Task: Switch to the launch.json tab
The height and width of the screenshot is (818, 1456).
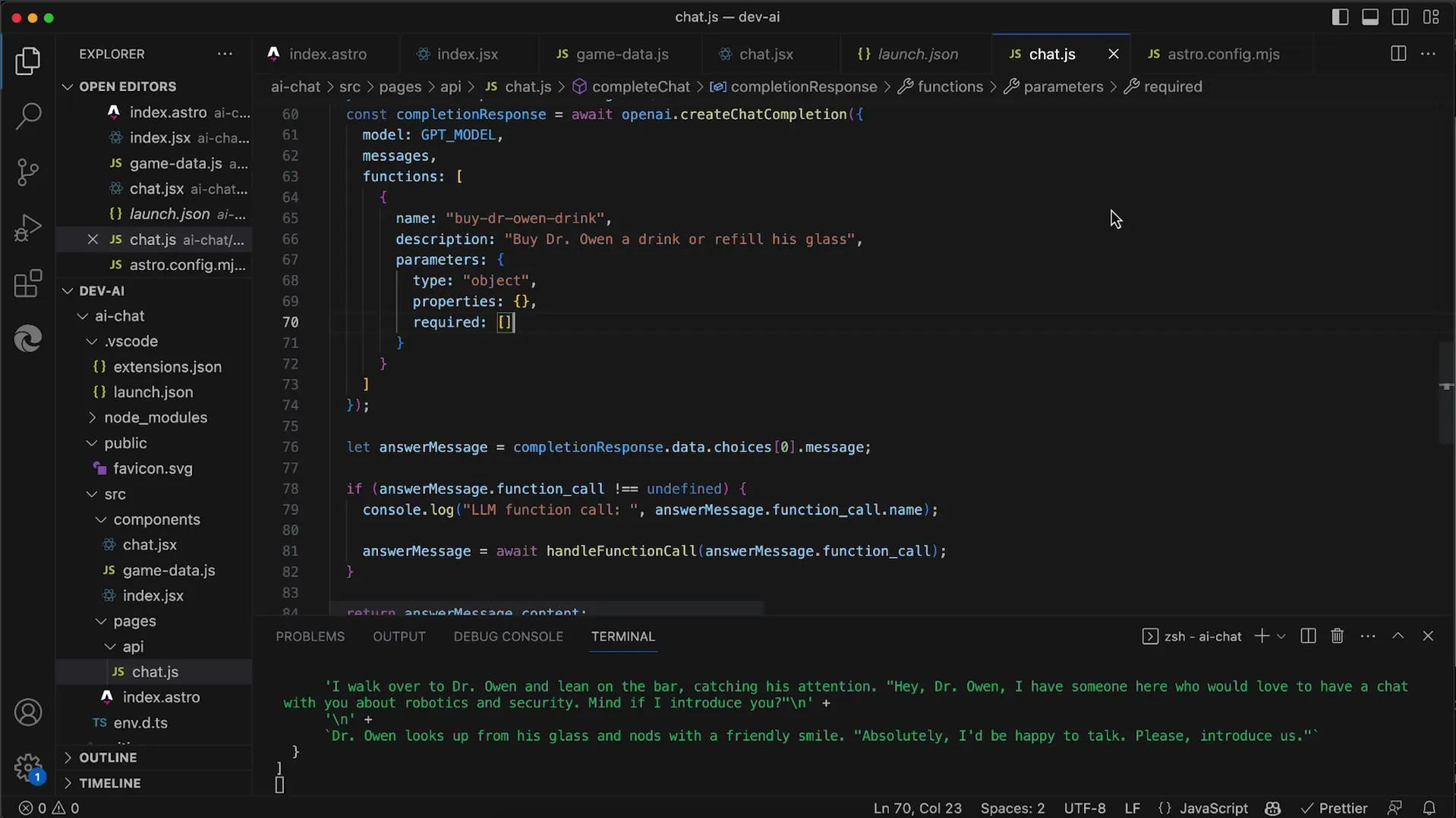Action: pos(917,54)
